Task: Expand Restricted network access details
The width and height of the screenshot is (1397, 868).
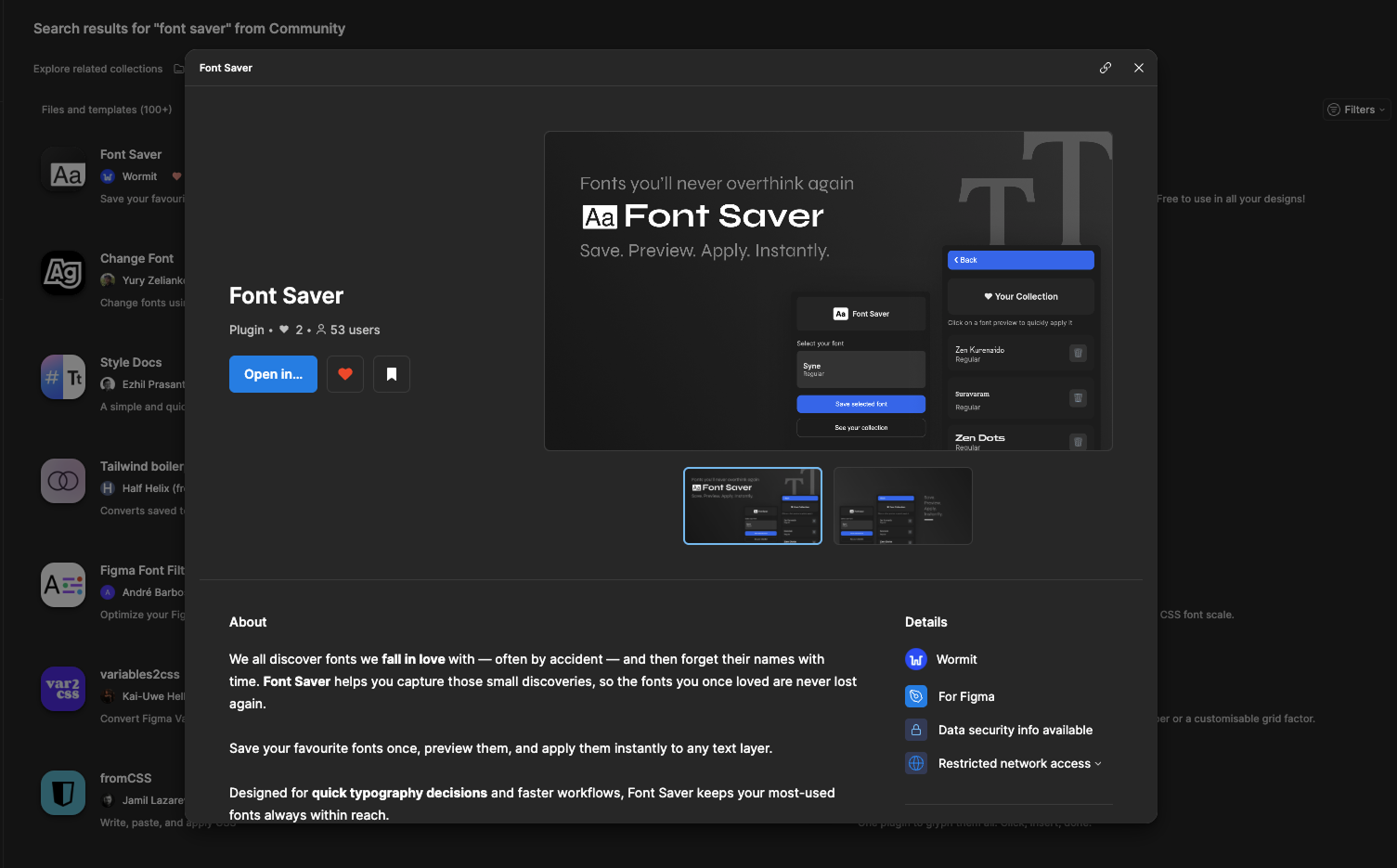Action: [1020, 763]
